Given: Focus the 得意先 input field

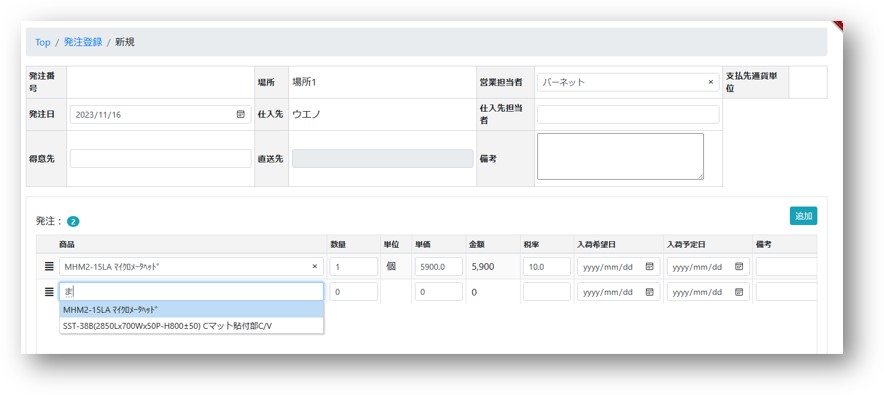Looking at the screenshot, I should pos(161,158).
